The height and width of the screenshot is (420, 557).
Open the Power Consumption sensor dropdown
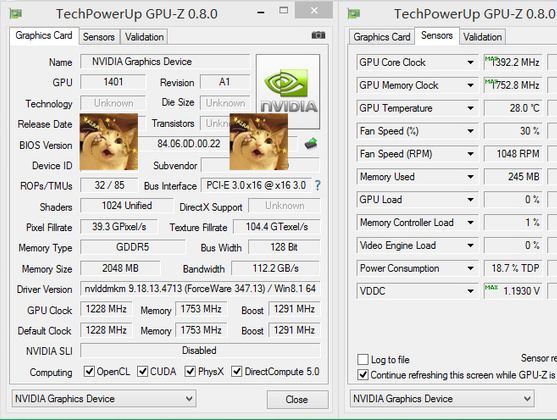click(470, 268)
